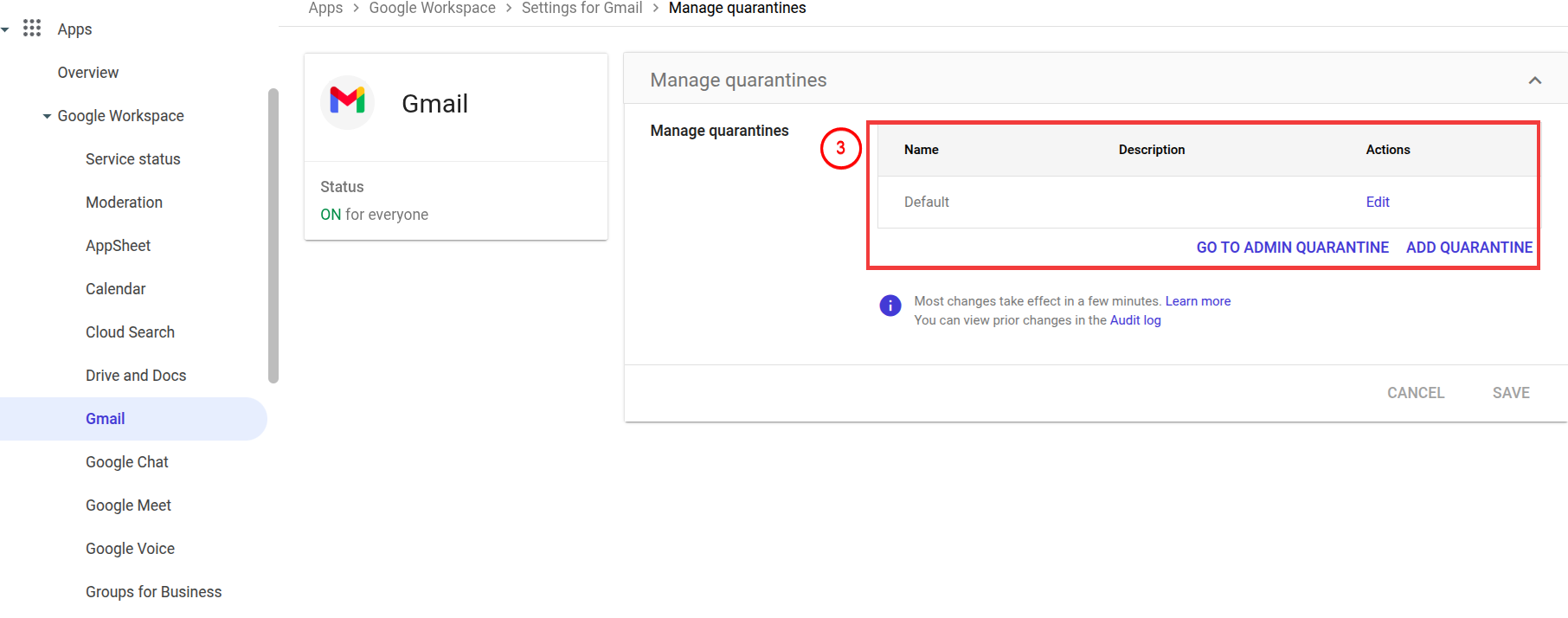Open AppSheet settings in sidebar
Viewport: 1568px width, 618px height.
click(118, 246)
